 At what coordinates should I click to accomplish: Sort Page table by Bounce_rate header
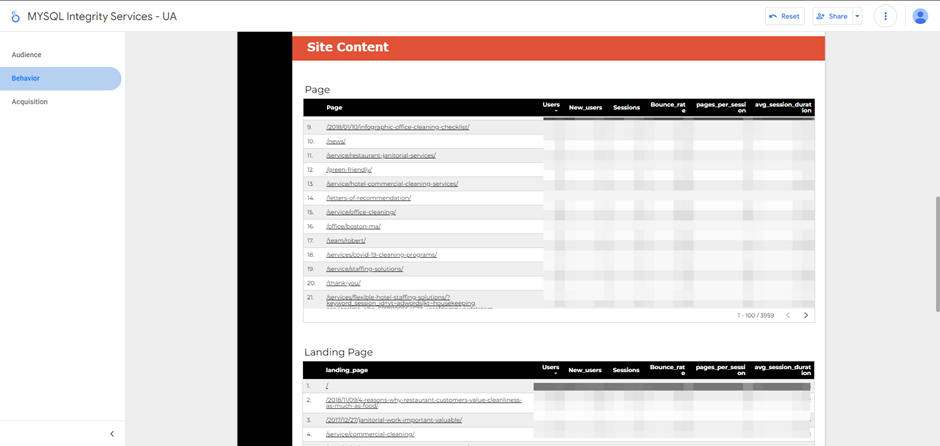pos(667,106)
